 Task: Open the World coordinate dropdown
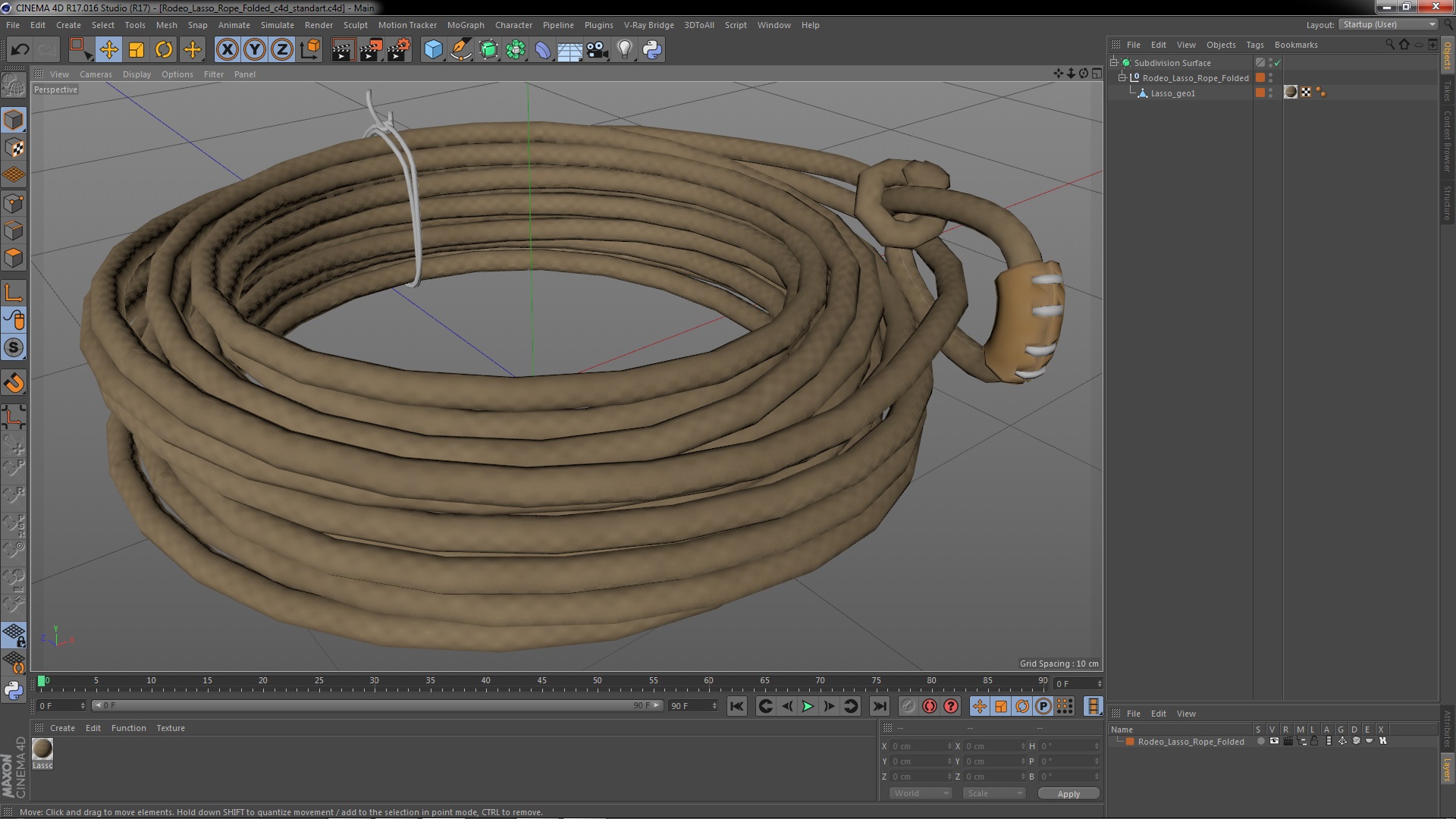[921, 794]
